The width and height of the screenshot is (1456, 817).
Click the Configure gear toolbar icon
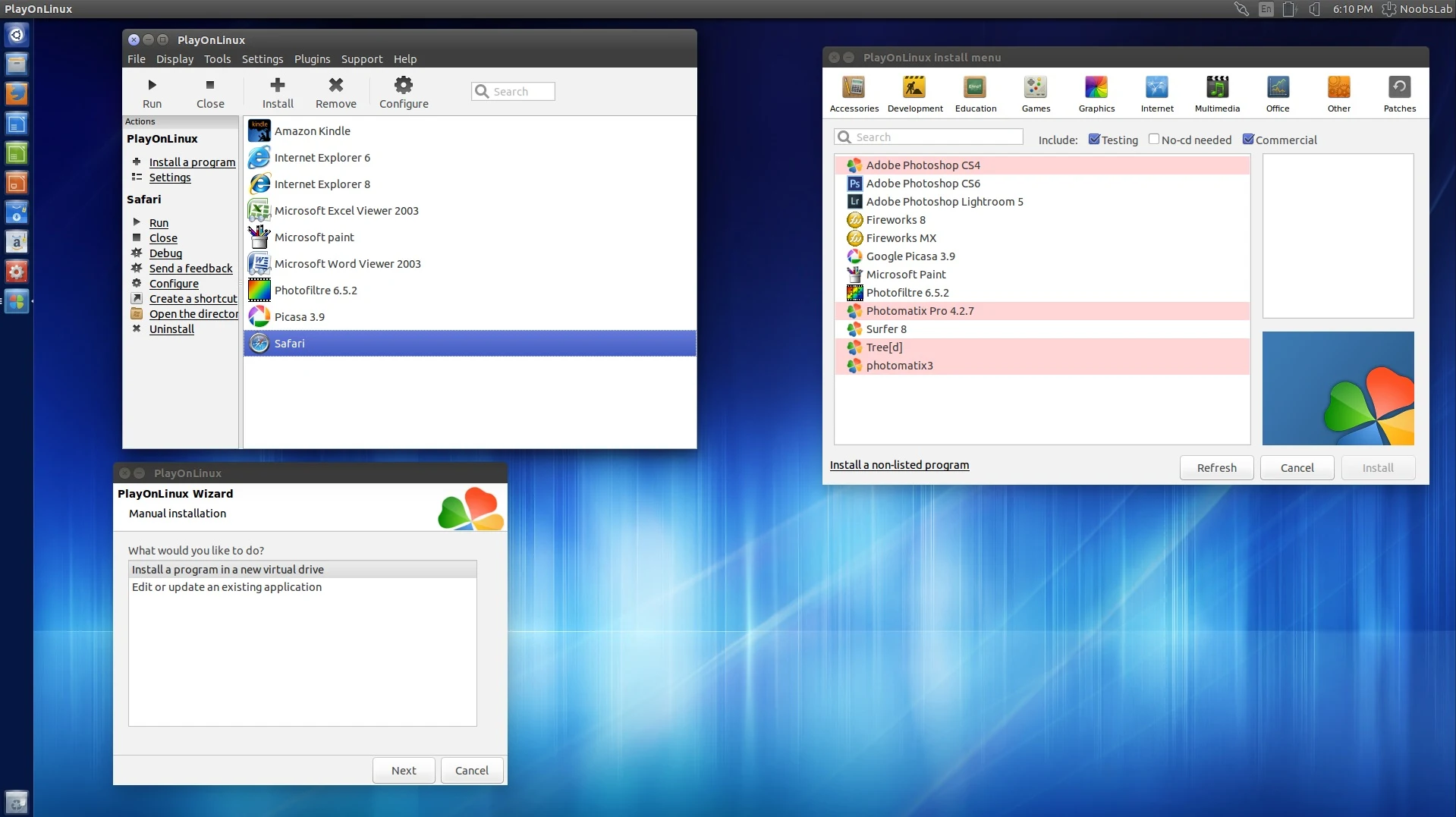(404, 93)
